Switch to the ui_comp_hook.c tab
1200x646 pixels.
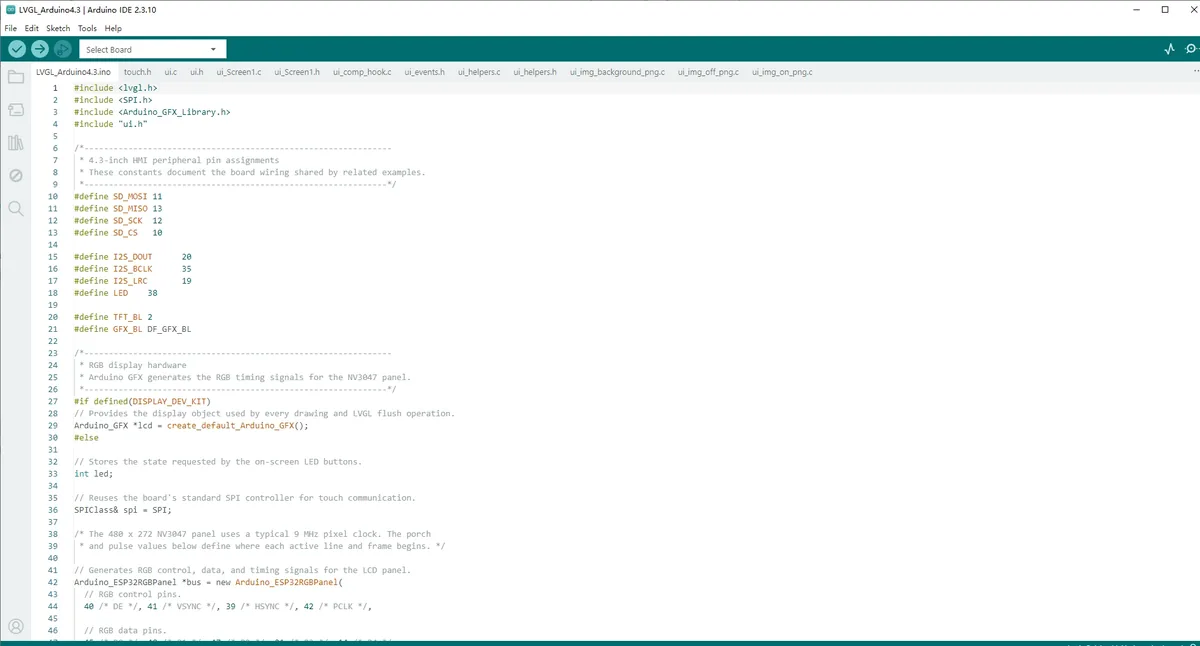[x=362, y=72]
